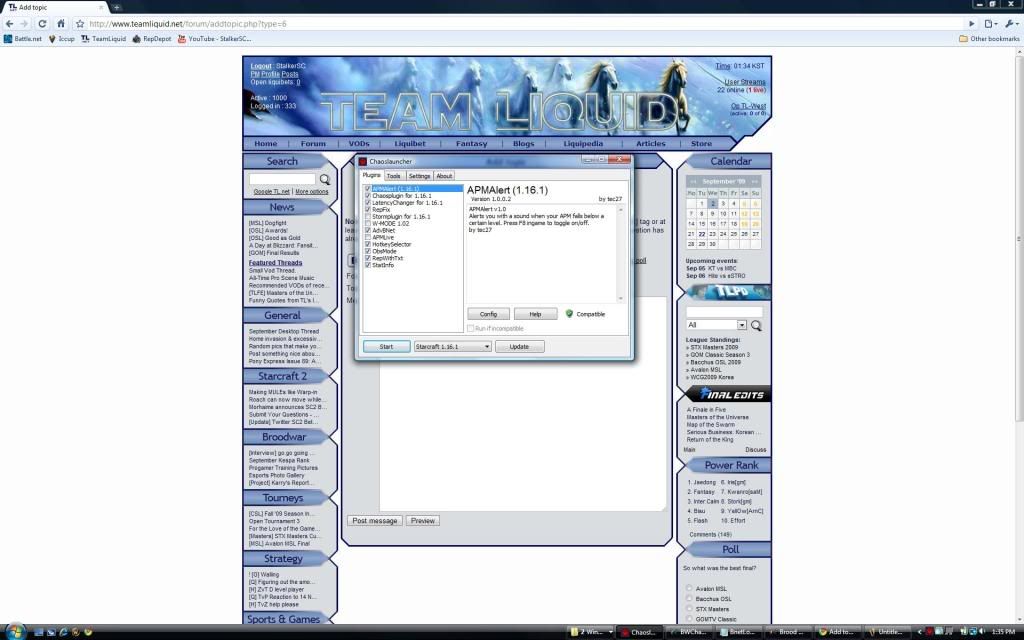This screenshot has width=1024, height=640.
Task: Toggle AdvBNet plugin checkbox
Action: (x=368, y=230)
